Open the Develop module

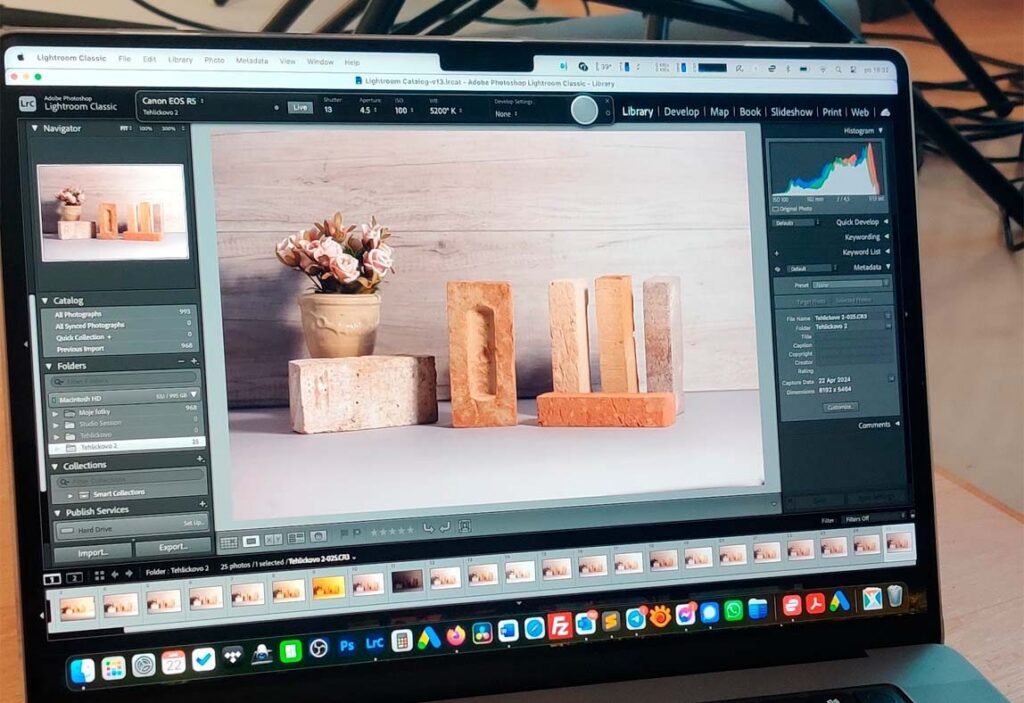coord(681,112)
